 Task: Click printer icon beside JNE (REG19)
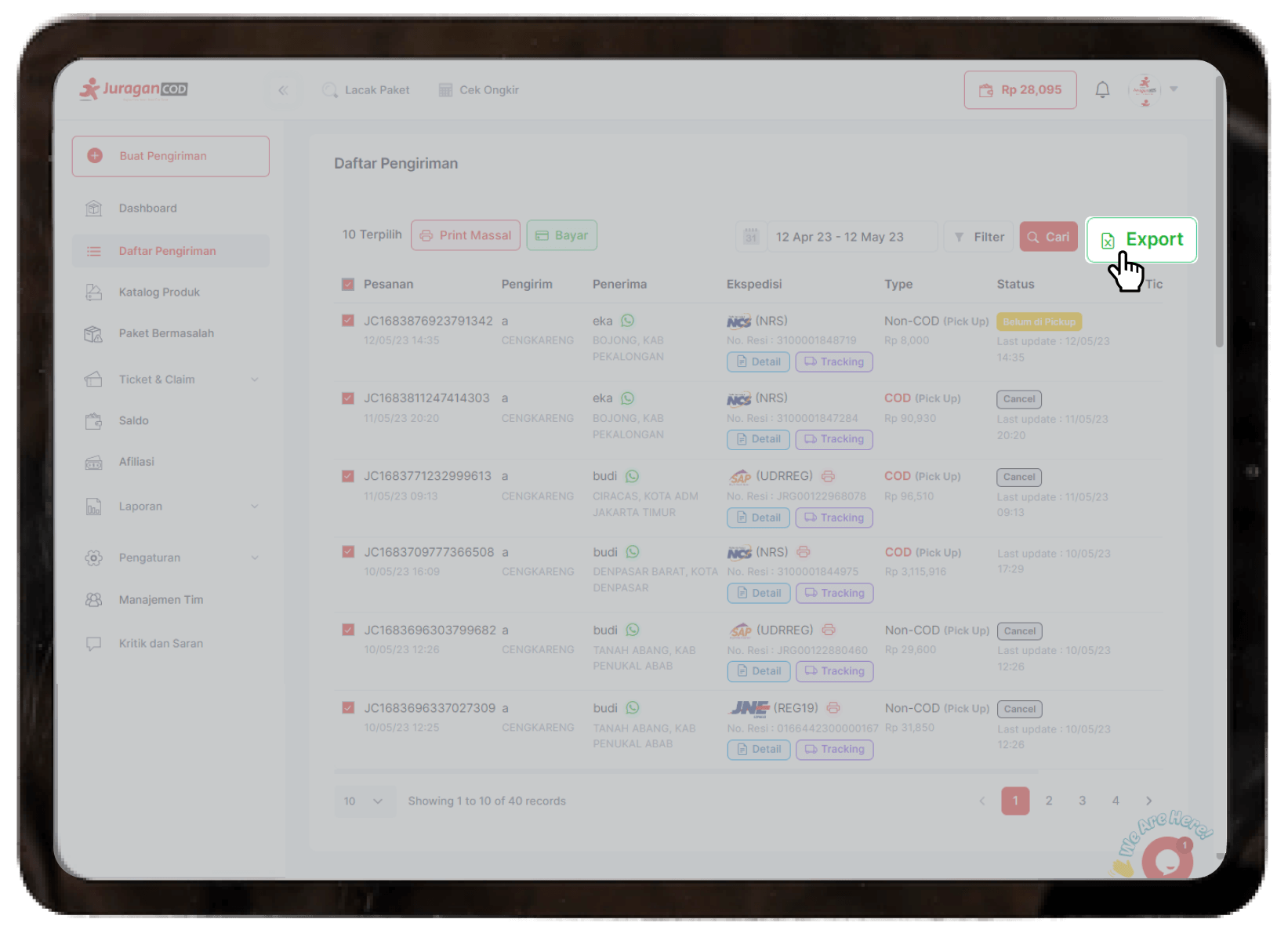(833, 708)
